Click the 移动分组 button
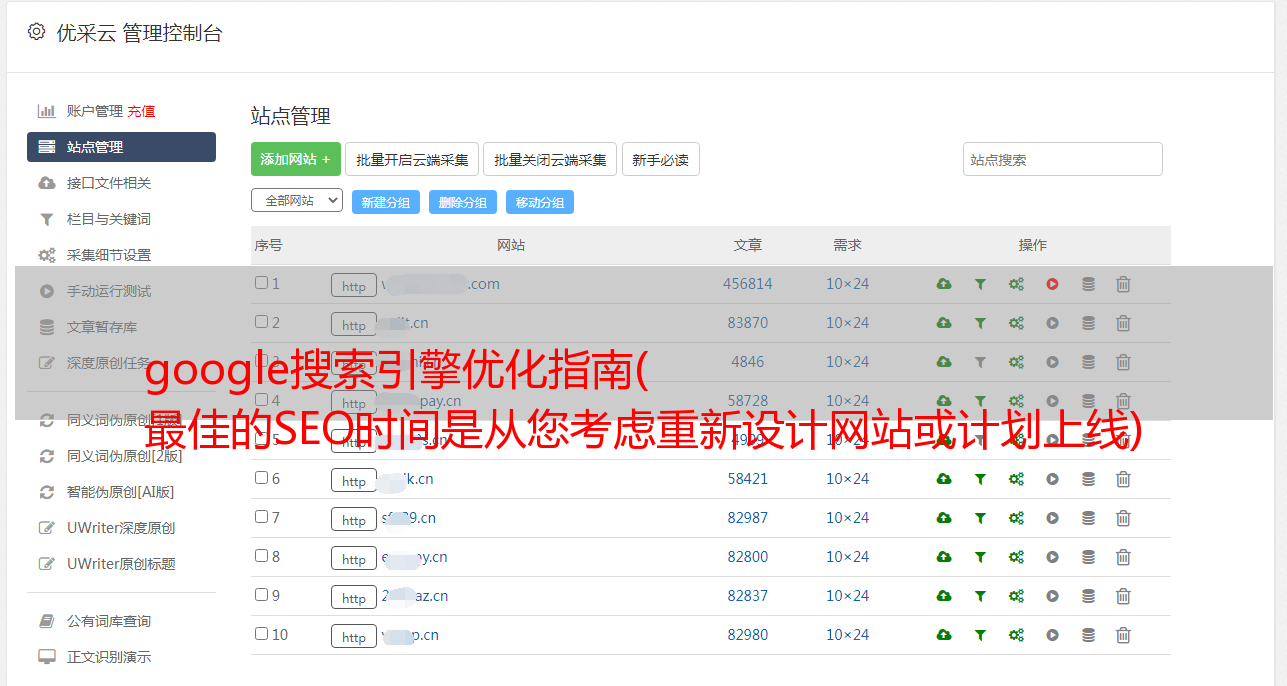Image resolution: width=1287 pixels, height=686 pixels. 540,202
